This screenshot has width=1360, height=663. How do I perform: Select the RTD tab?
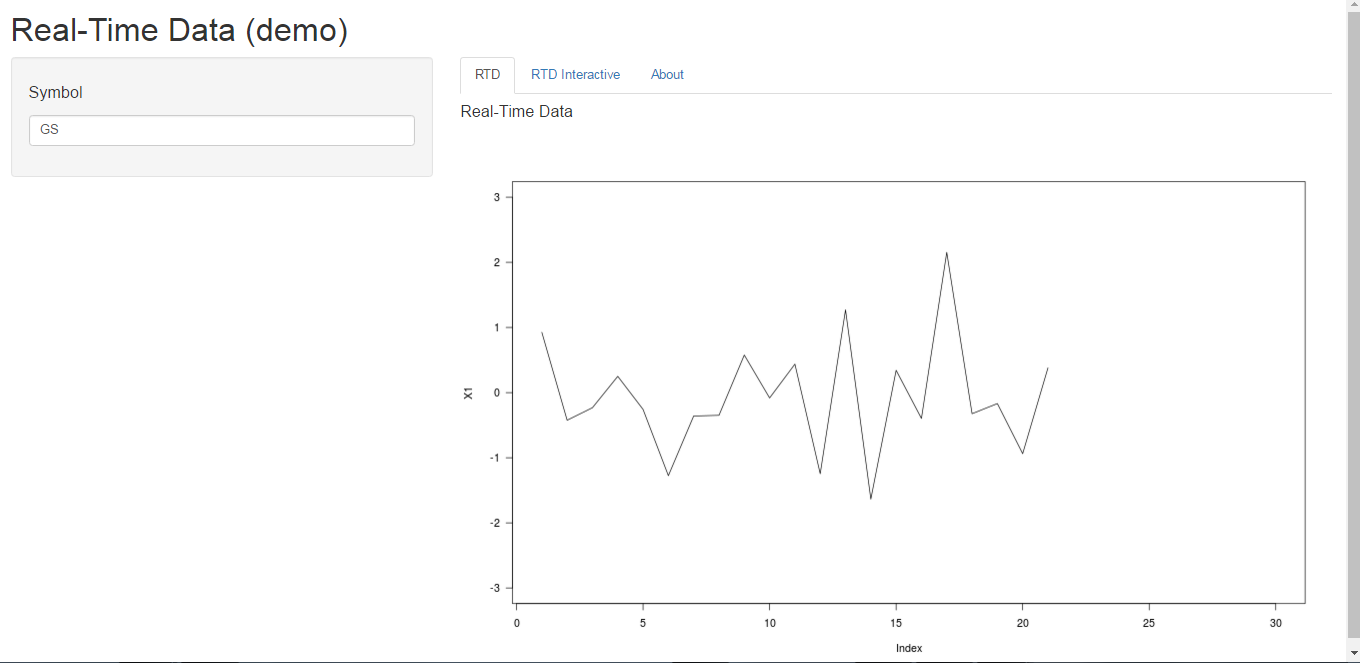click(x=487, y=75)
